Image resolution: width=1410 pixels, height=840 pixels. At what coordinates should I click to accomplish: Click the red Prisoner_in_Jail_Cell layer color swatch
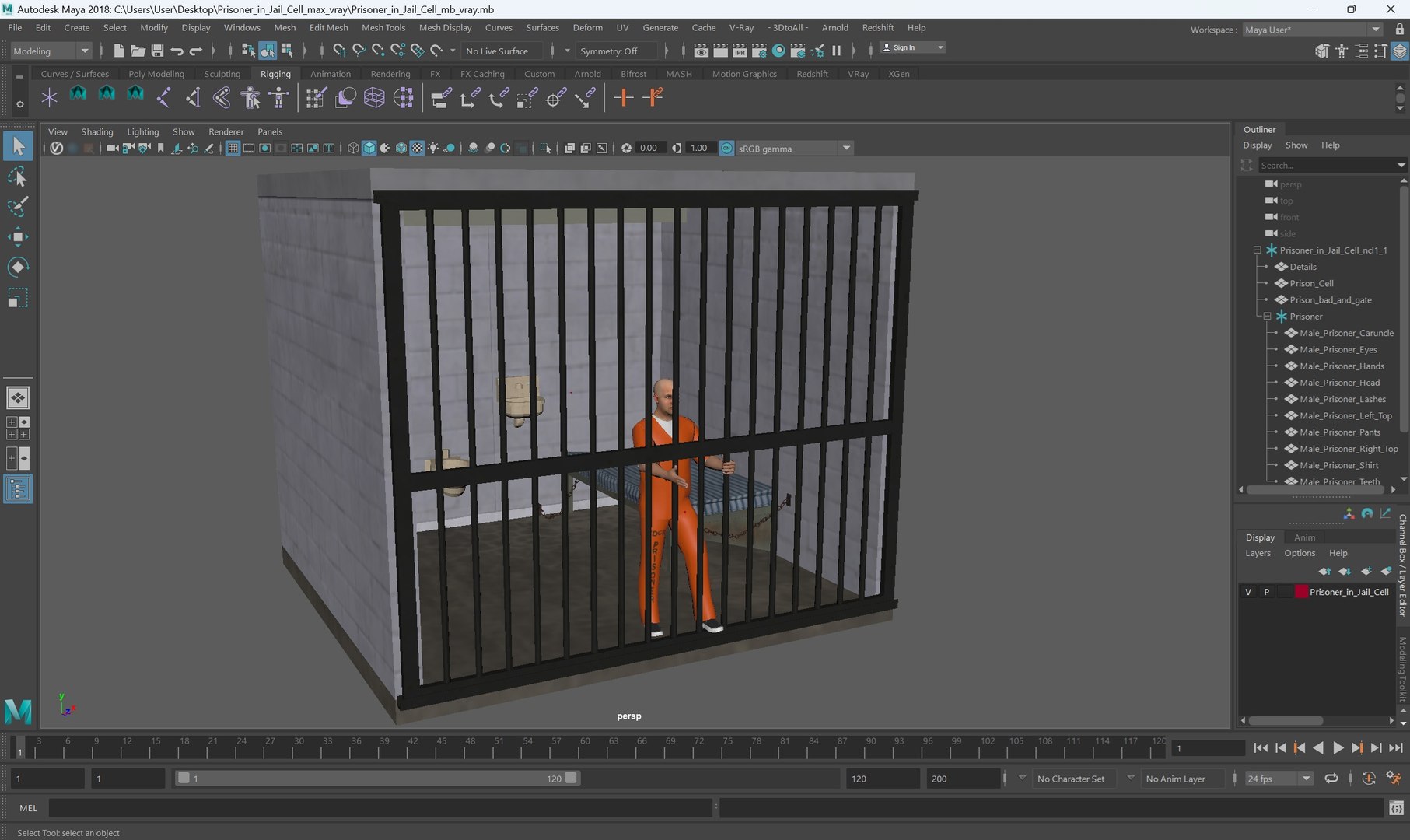(1301, 592)
